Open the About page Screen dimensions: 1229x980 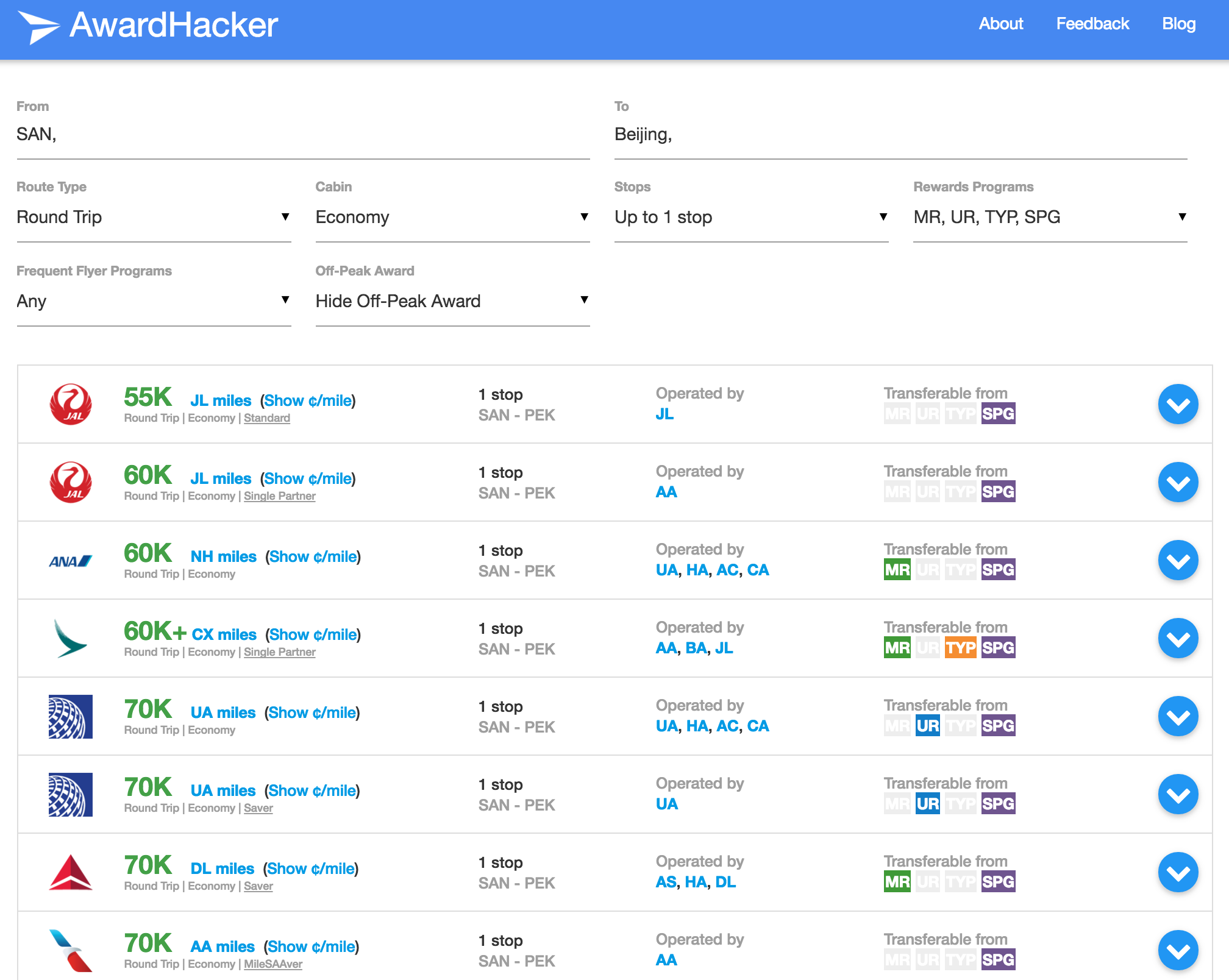pyautogui.click(x=1000, y=24)
